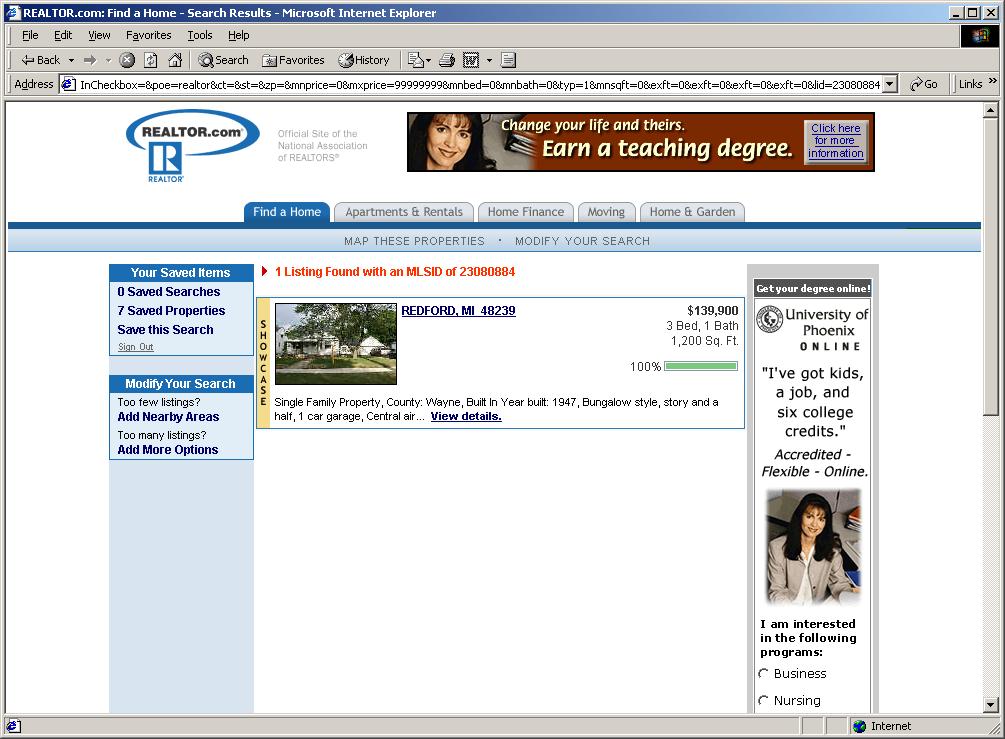Image resolution: width=1005 pixels, height=739 pixels.
Task: Click Save this Search link
Action: (165, 330)
